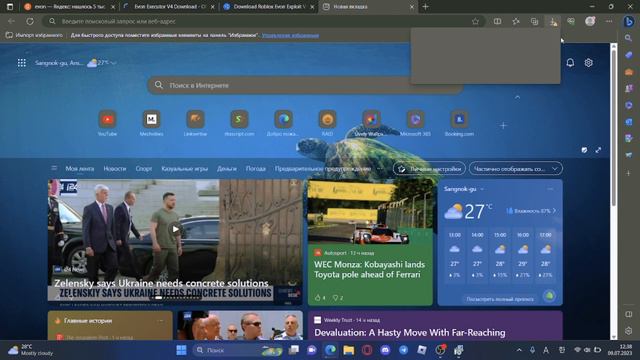Open the weather card more options menu
The height and width of the screenshot is (360, 640).
click(550, 189)
